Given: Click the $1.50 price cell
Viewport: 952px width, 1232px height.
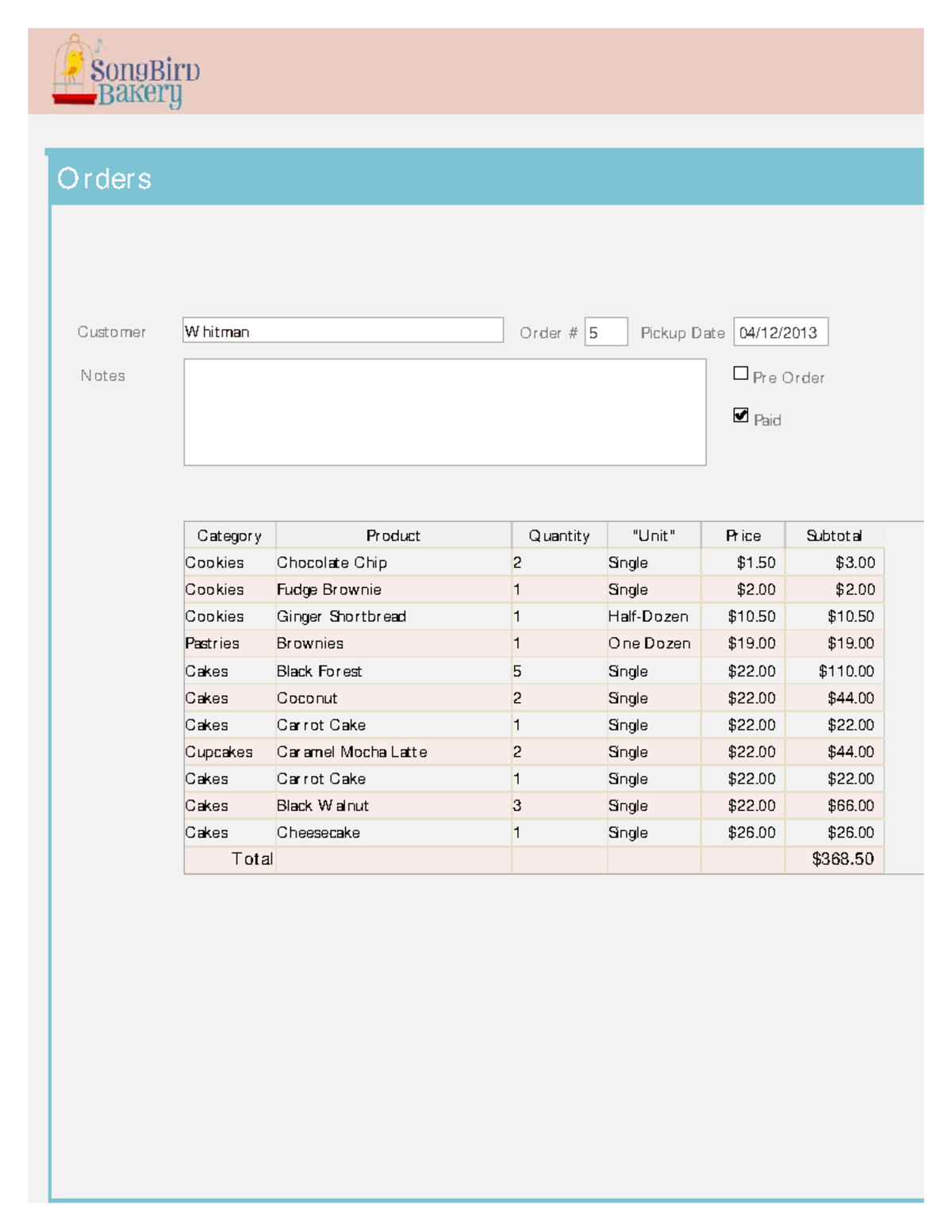Looking at the screenshot, I should [x=743, y=562].
